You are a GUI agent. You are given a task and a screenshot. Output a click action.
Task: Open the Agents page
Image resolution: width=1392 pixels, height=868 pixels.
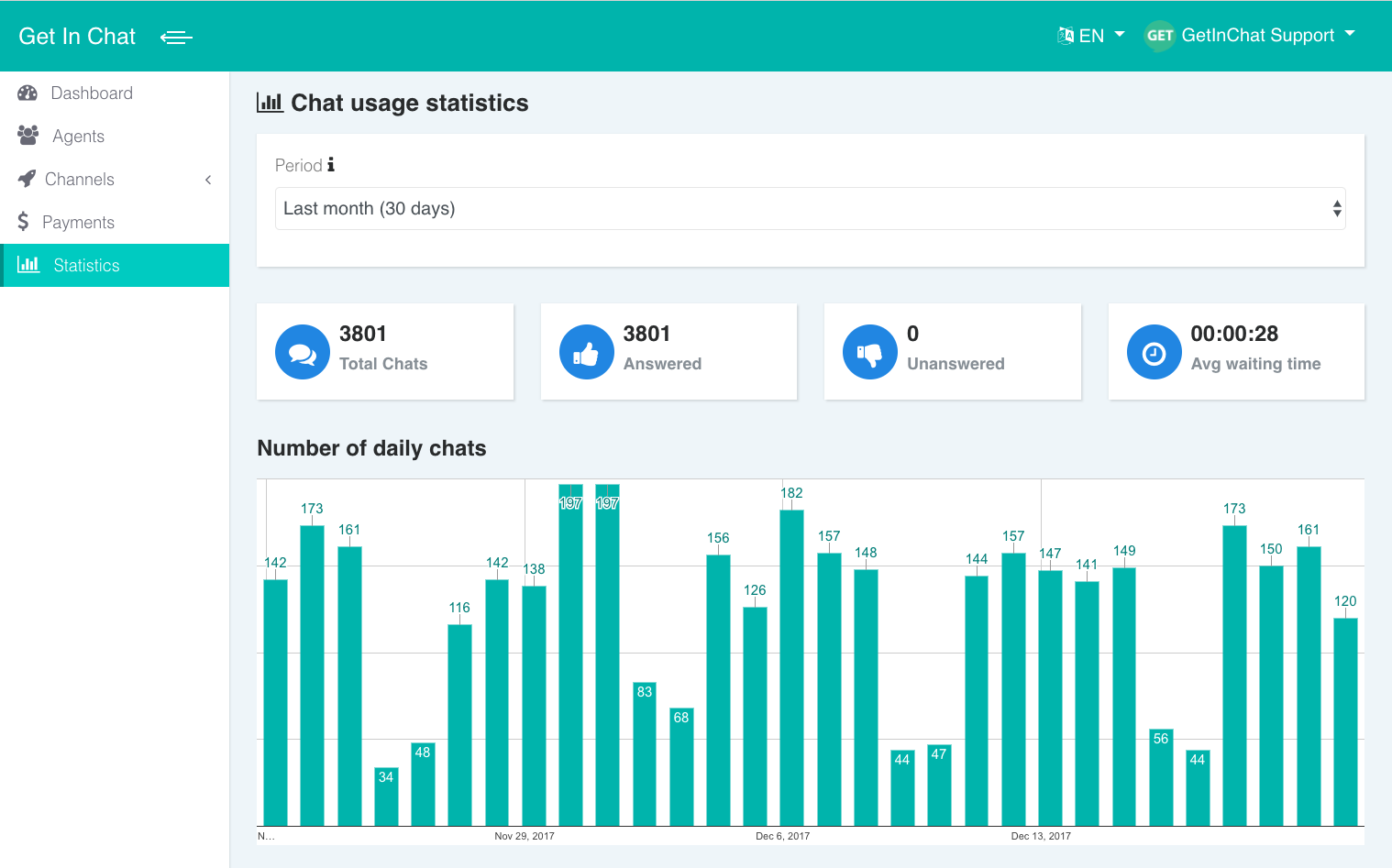(115, 136)
